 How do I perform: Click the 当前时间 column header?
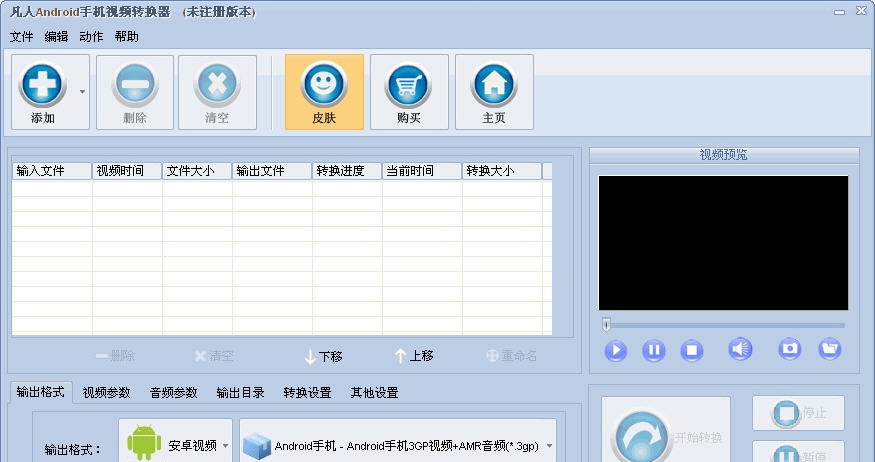[x=422, y=171]
